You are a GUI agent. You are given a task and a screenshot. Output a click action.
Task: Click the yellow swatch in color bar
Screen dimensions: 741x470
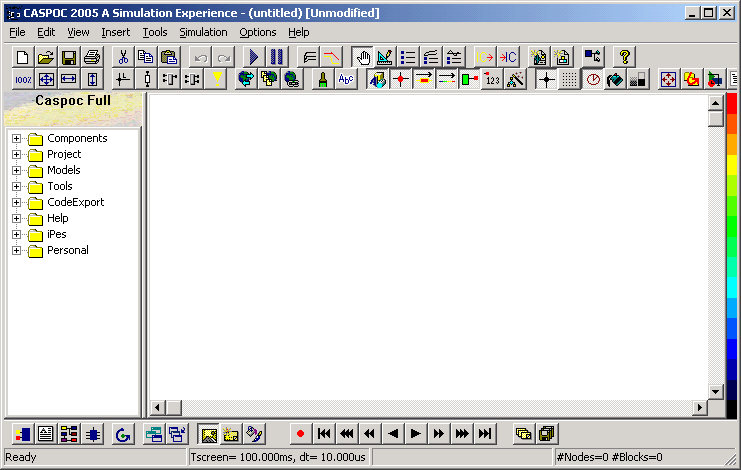click(732, 165)
